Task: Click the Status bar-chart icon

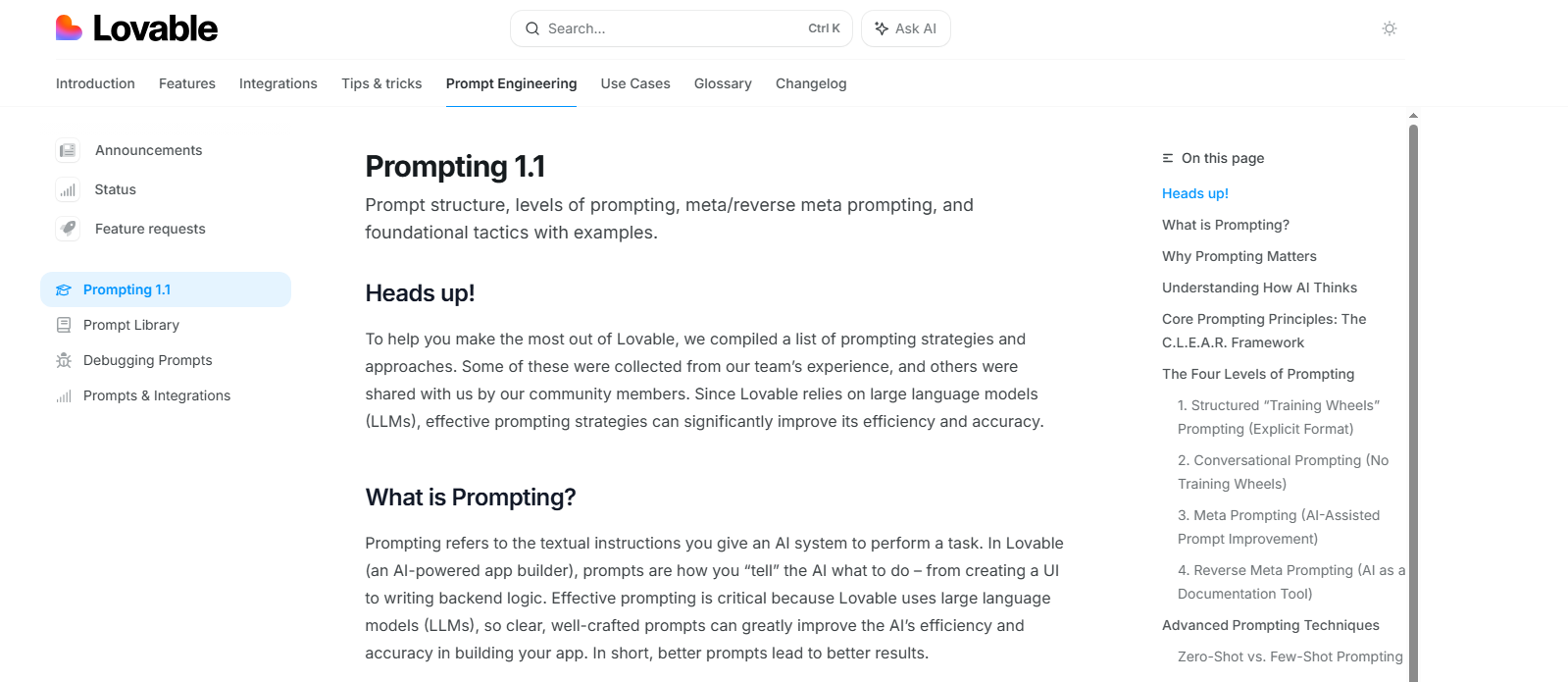Action: coord(68,189)
